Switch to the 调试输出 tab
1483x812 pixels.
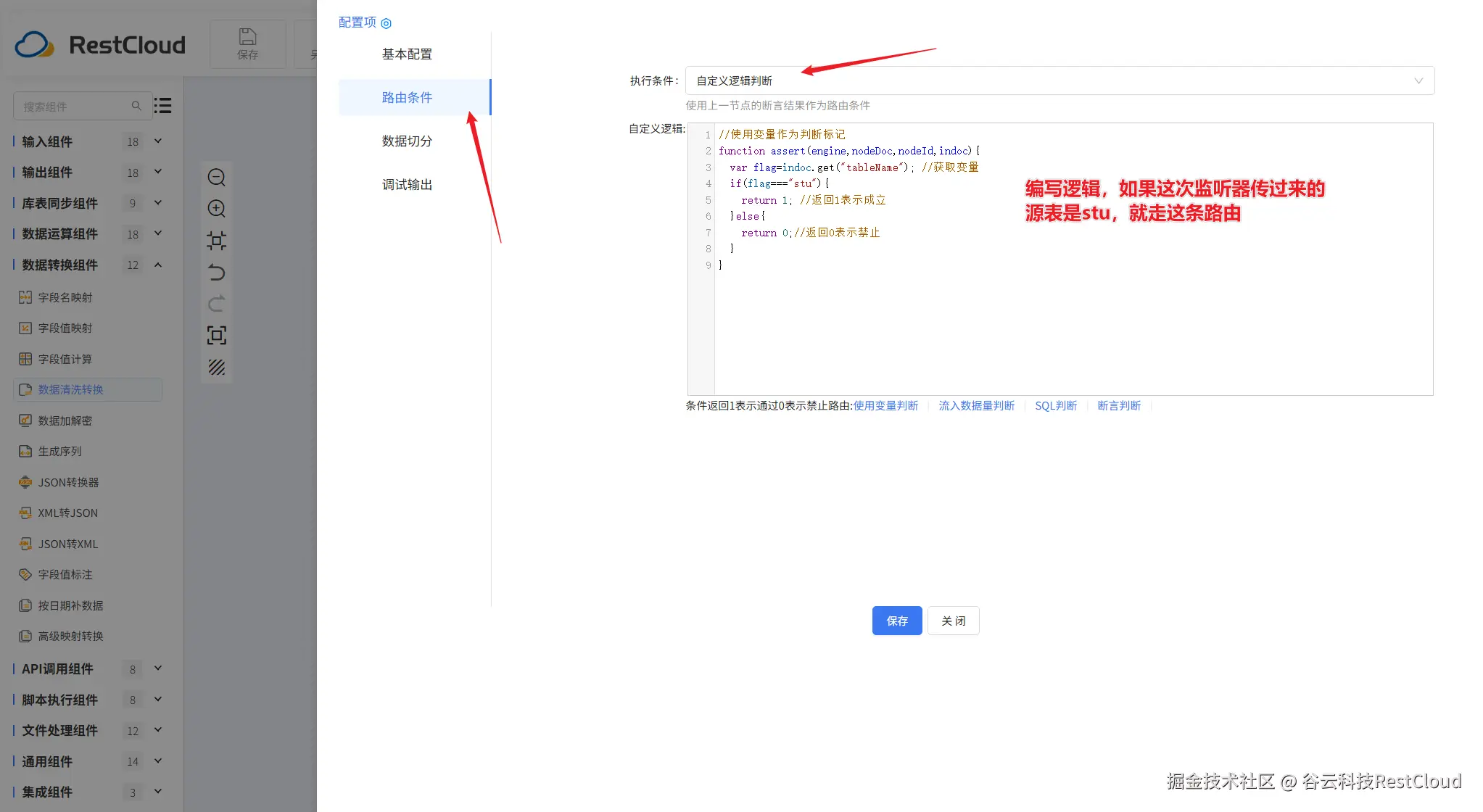tap(407, 184)
